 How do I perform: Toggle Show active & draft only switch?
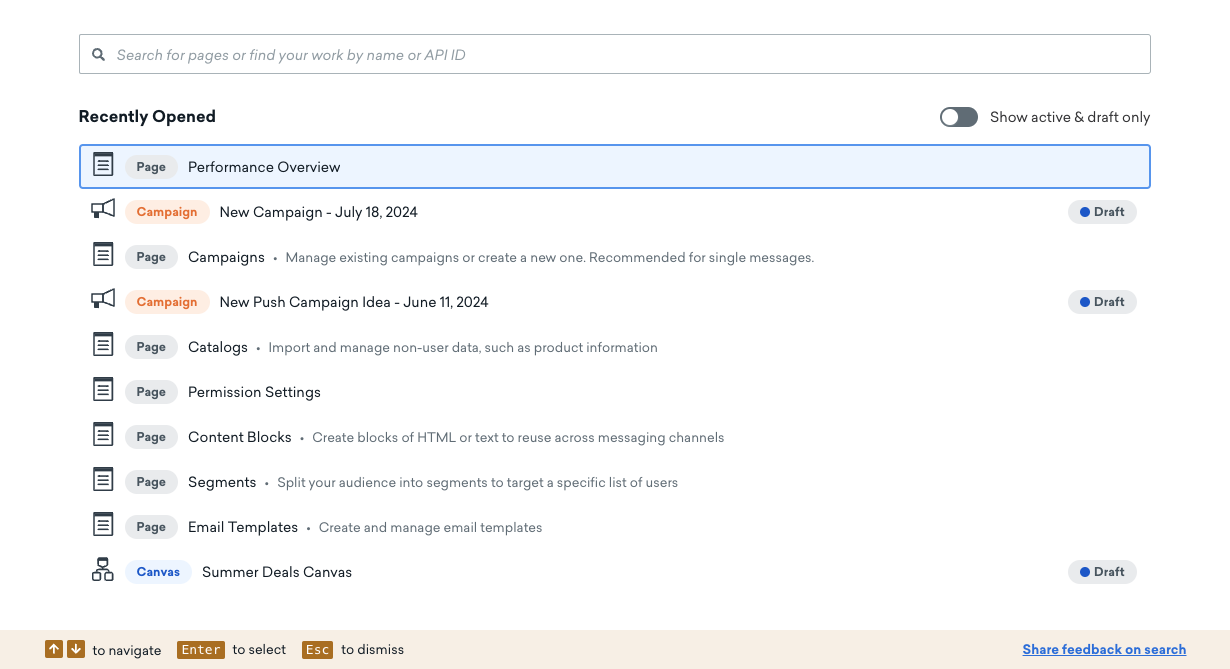click(x=958, y=117)
